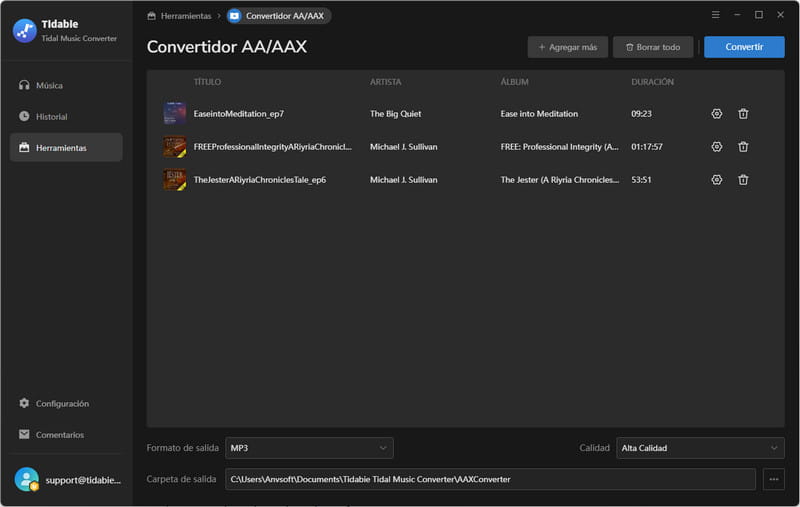Select Herramientas in the sidebar

coord(66,147)
